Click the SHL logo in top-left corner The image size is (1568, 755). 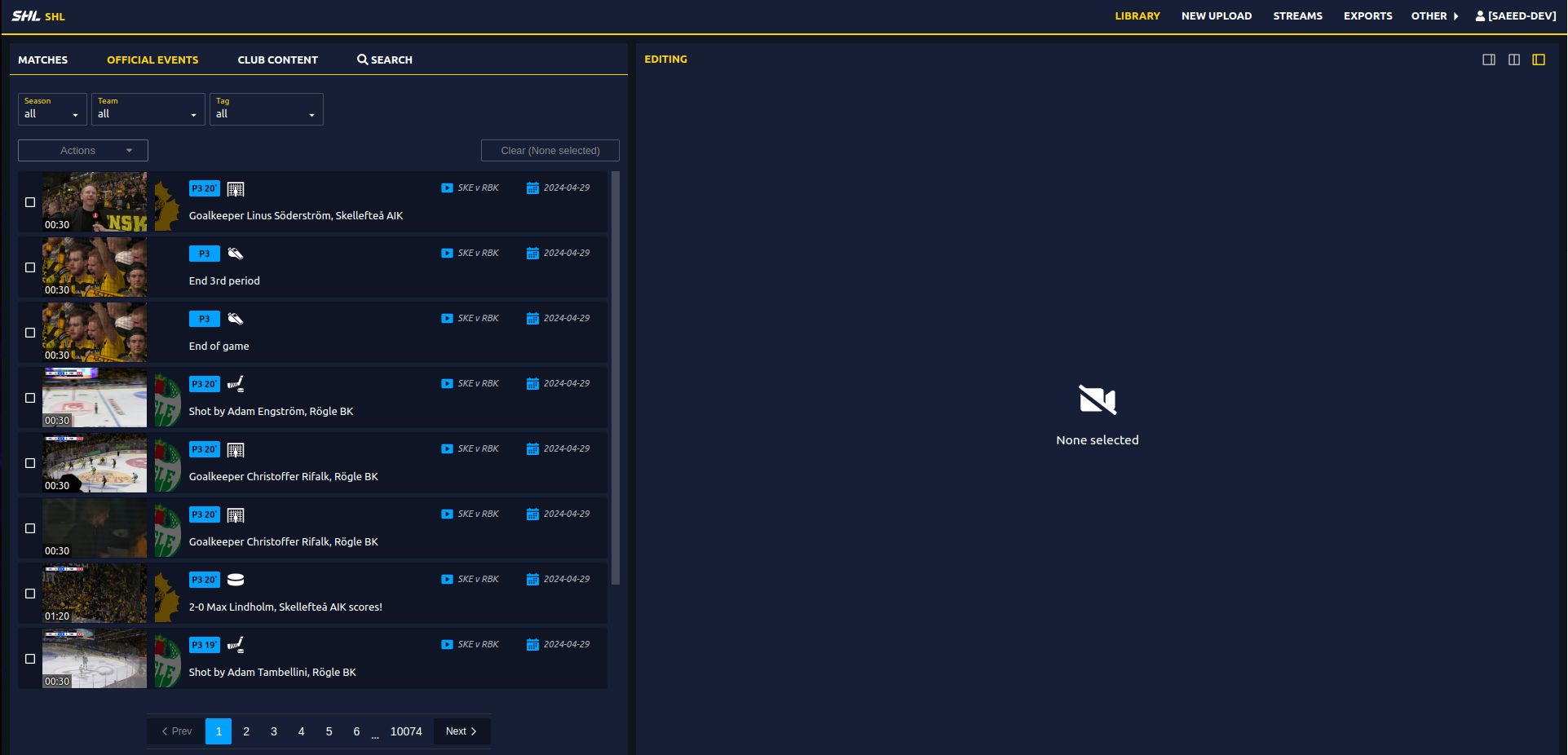25,15
